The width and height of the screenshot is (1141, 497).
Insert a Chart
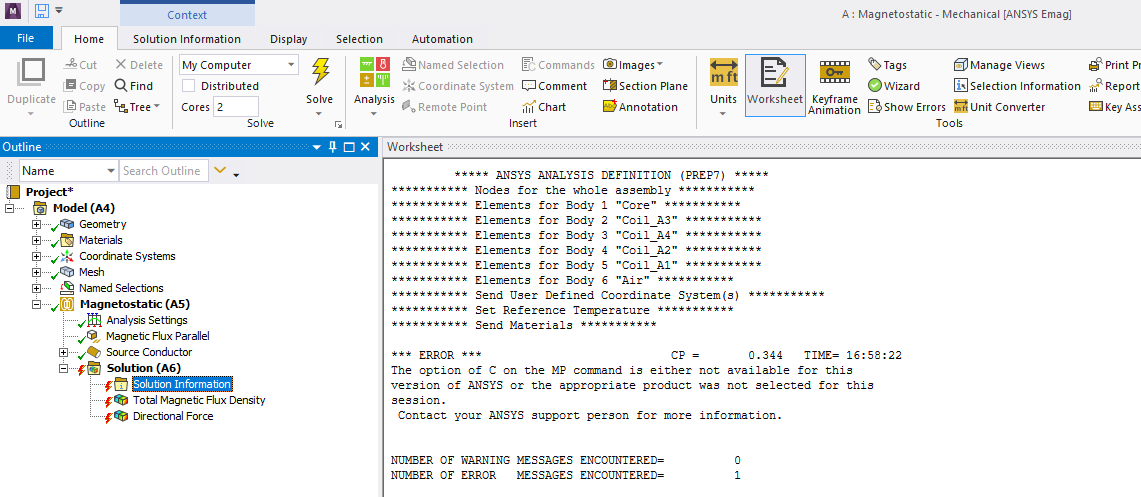[544, 107]
